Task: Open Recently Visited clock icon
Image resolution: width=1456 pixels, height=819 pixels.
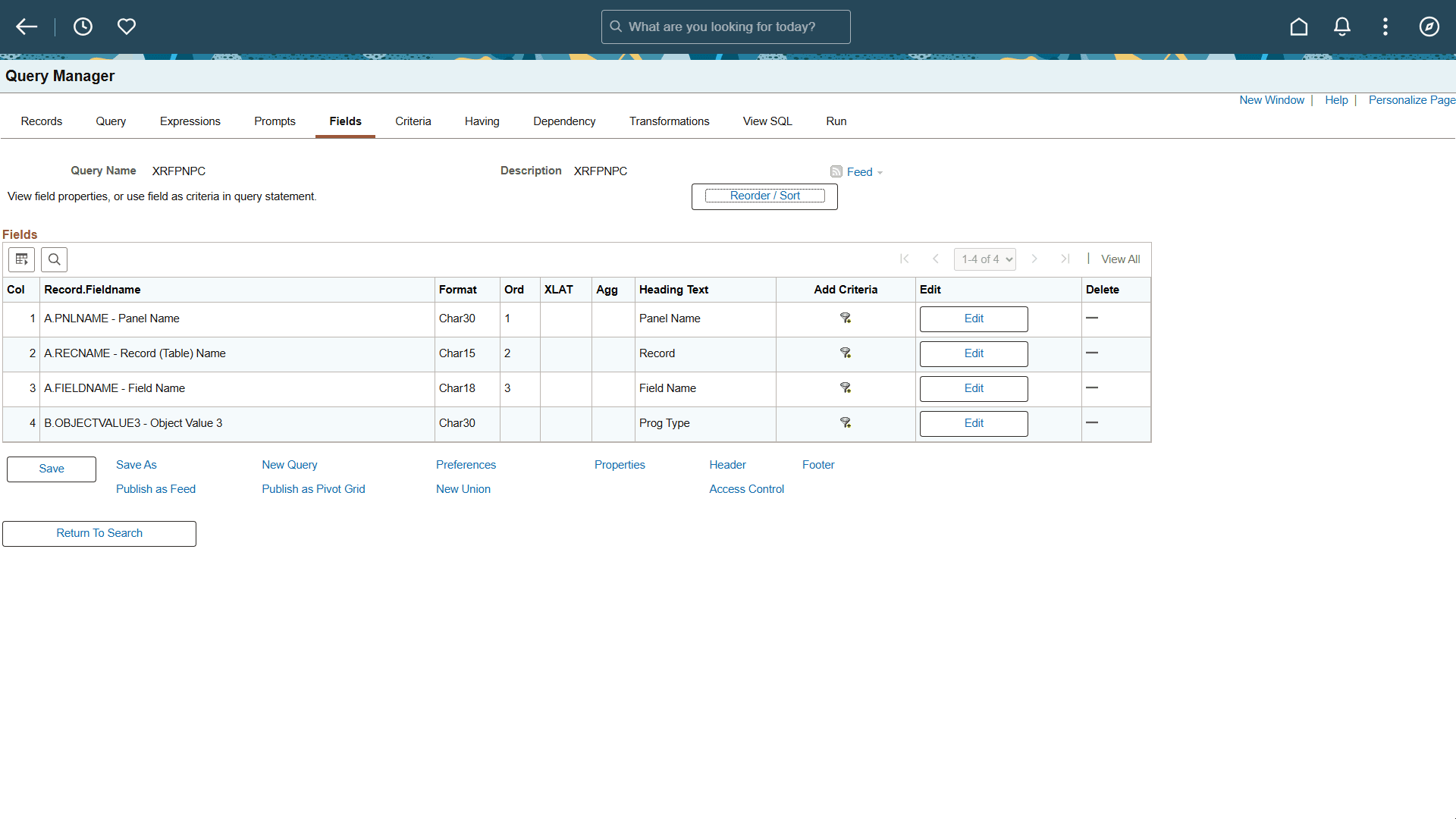Action: click(x=83, y=27)
